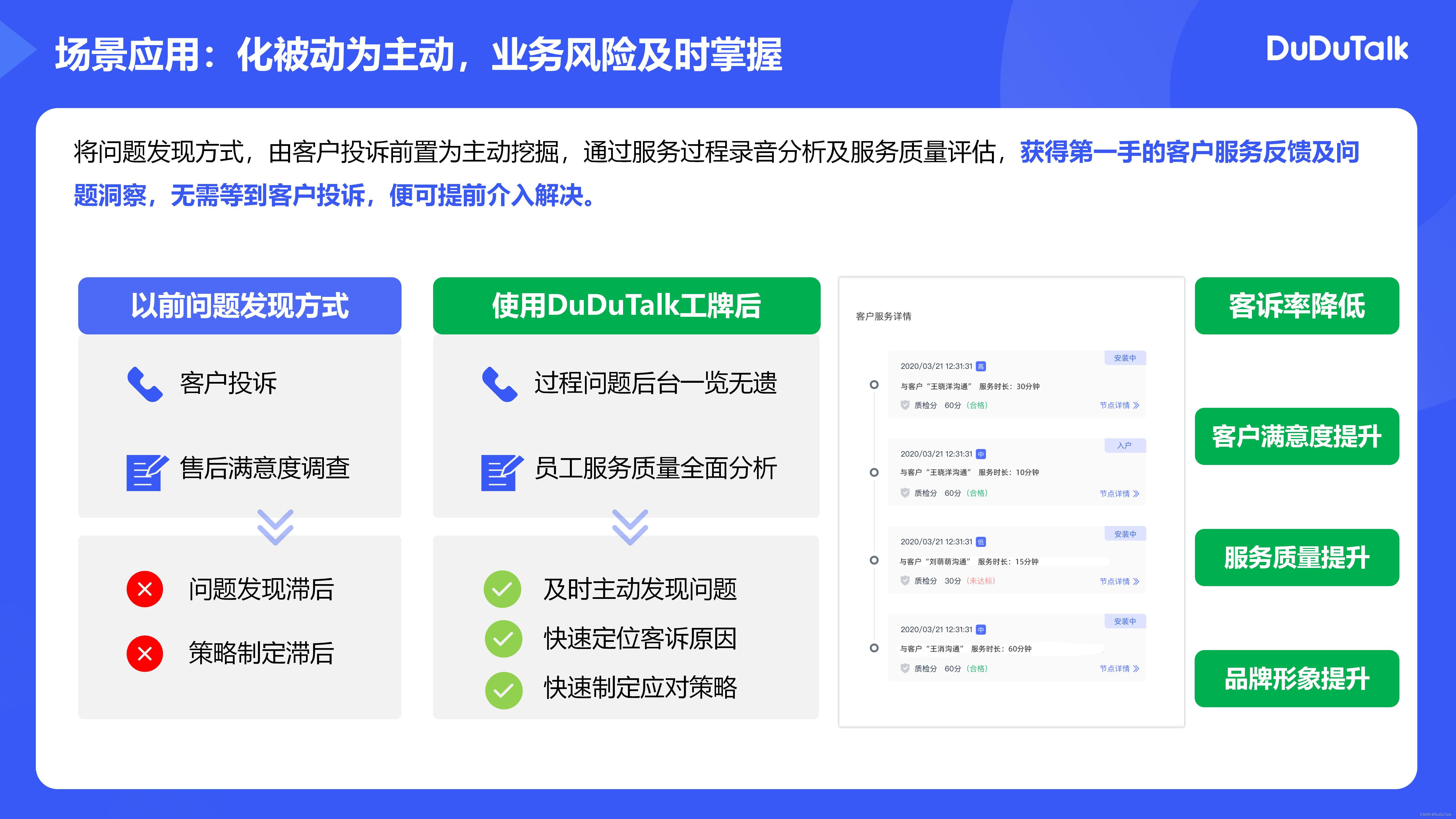The height and width of the screenshot is (819, 1456).
Task: Click the 高 priority badge on first record
Action: [981, 366]
